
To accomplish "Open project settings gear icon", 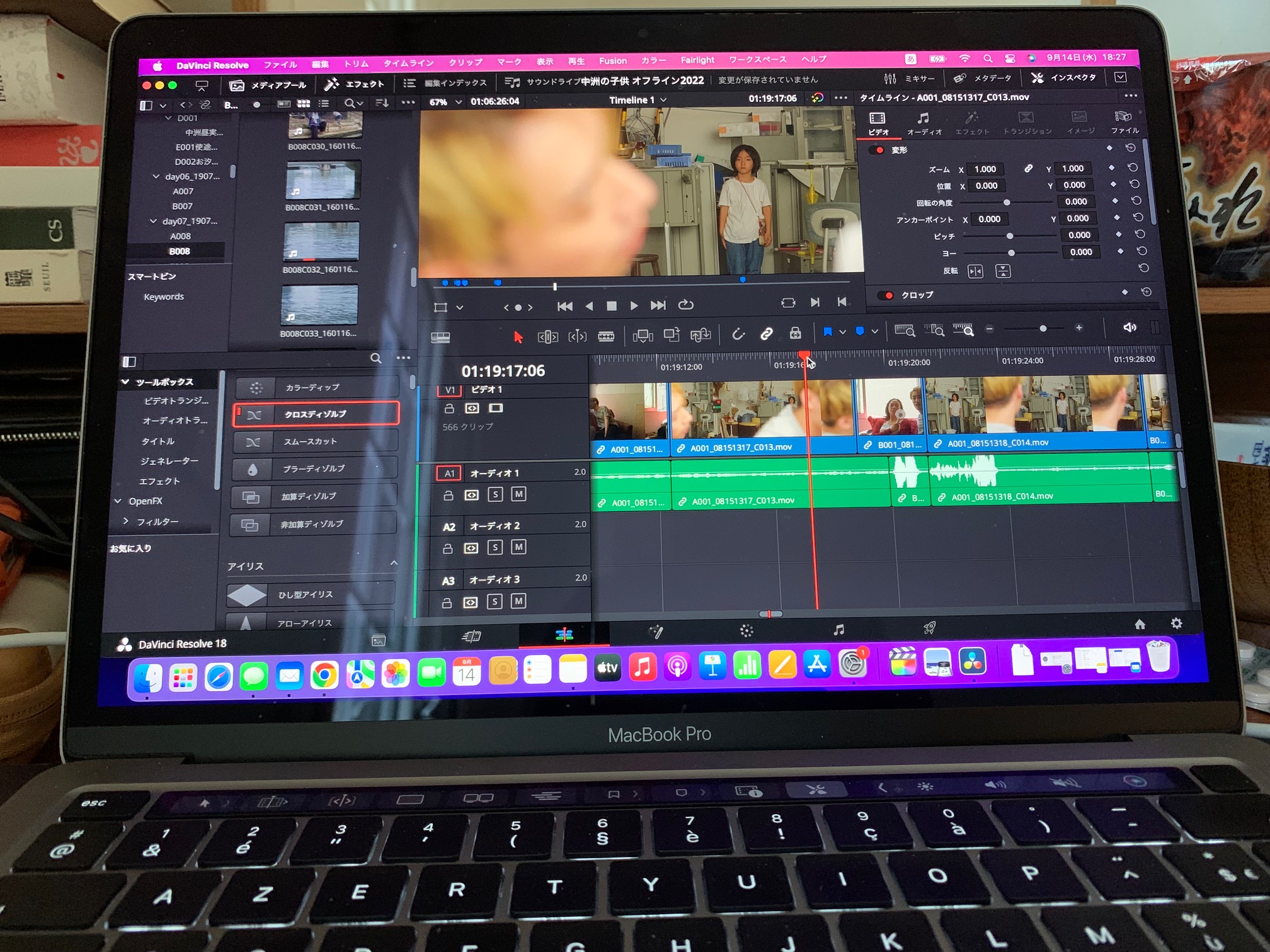I will pos(1176,623).
